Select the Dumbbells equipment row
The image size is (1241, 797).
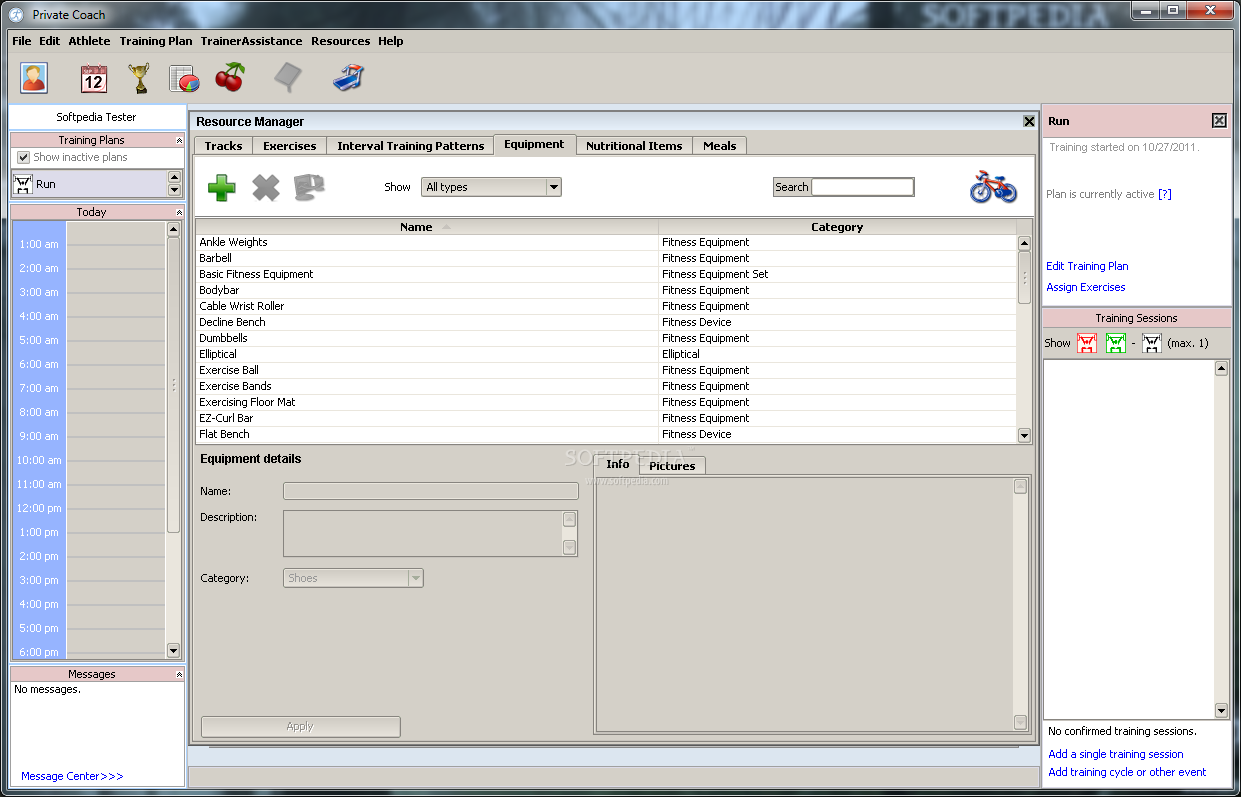point(606,338)
